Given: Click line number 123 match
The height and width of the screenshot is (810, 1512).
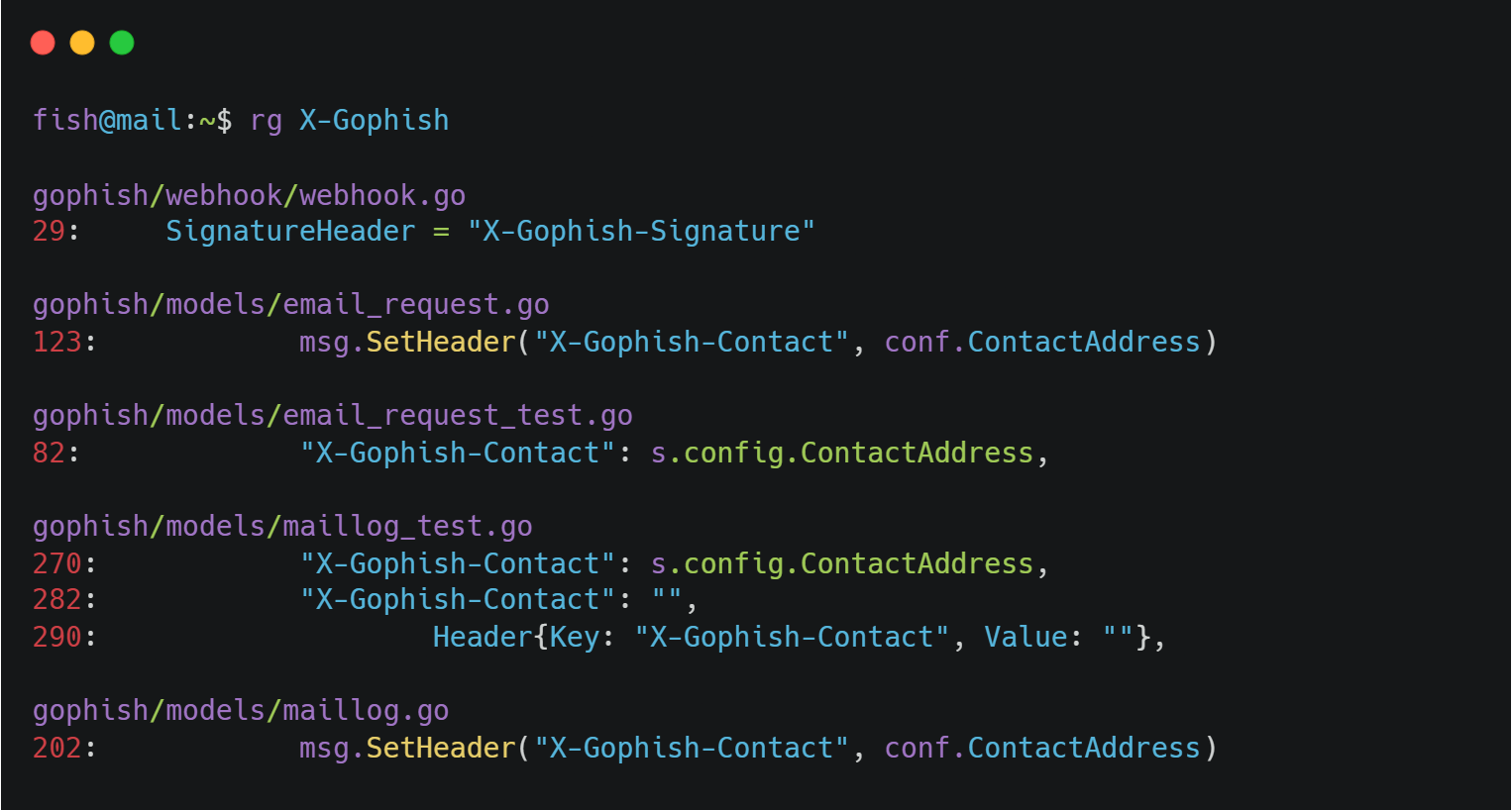Looking at the screenshot, I should 56,342.
